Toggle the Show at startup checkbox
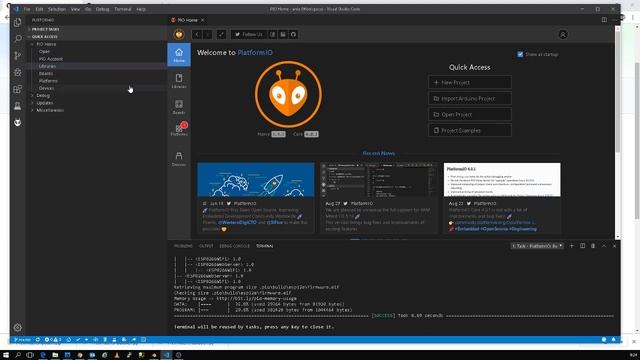Screen dimensions: 640x360 click(x=520, y=54)
